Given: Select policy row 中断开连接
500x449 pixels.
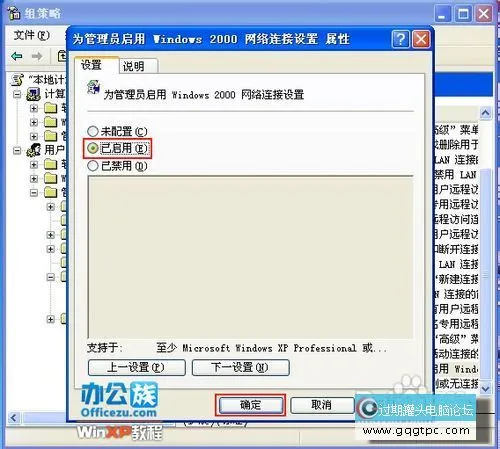Looking at the screenshot, I should [457, 249].
